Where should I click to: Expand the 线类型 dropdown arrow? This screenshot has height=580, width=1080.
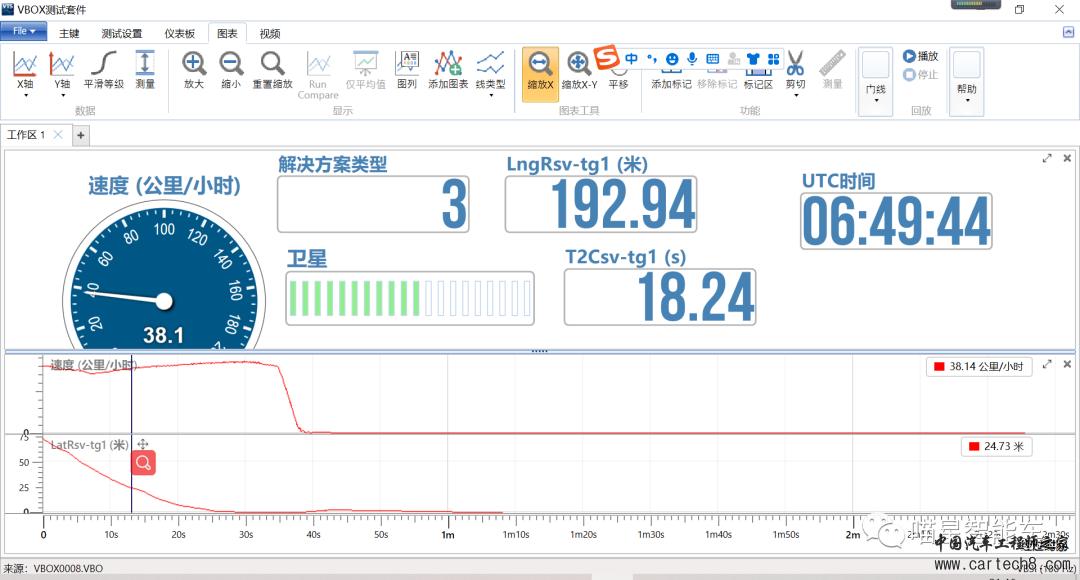[491, 96]
